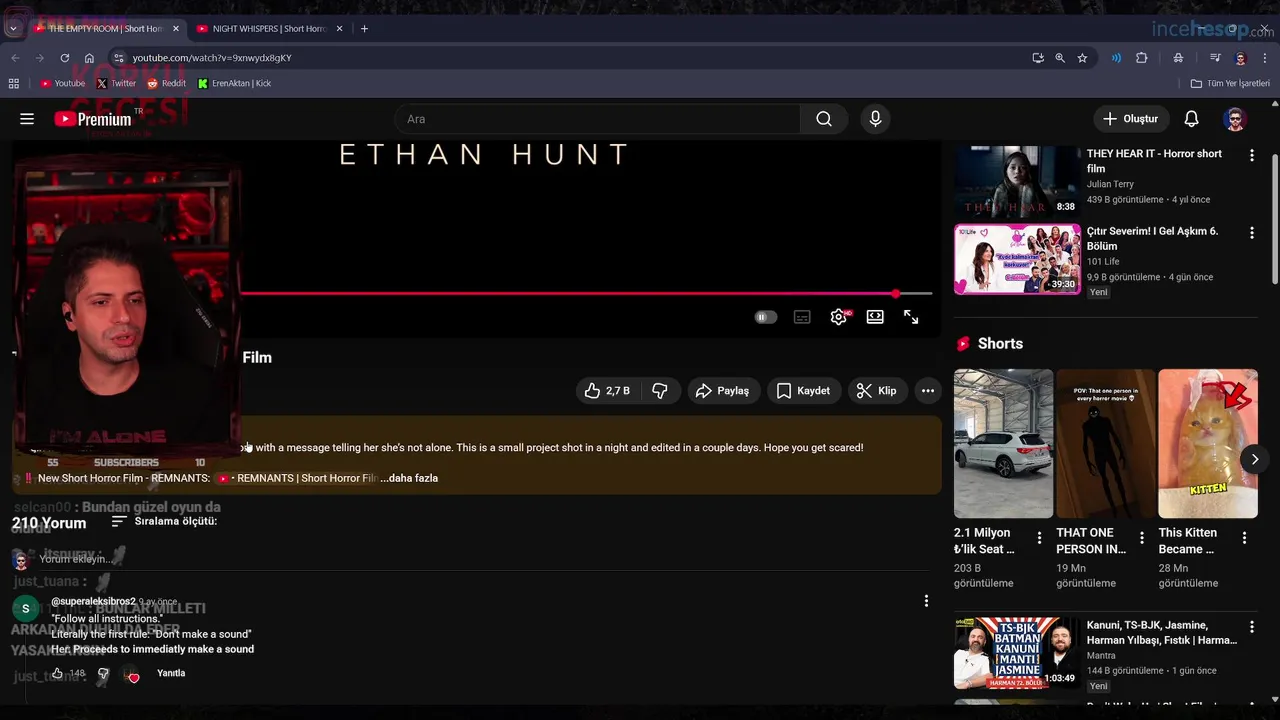
Task: Open the tab search dropdown arrow
Action: click(13, 29)
